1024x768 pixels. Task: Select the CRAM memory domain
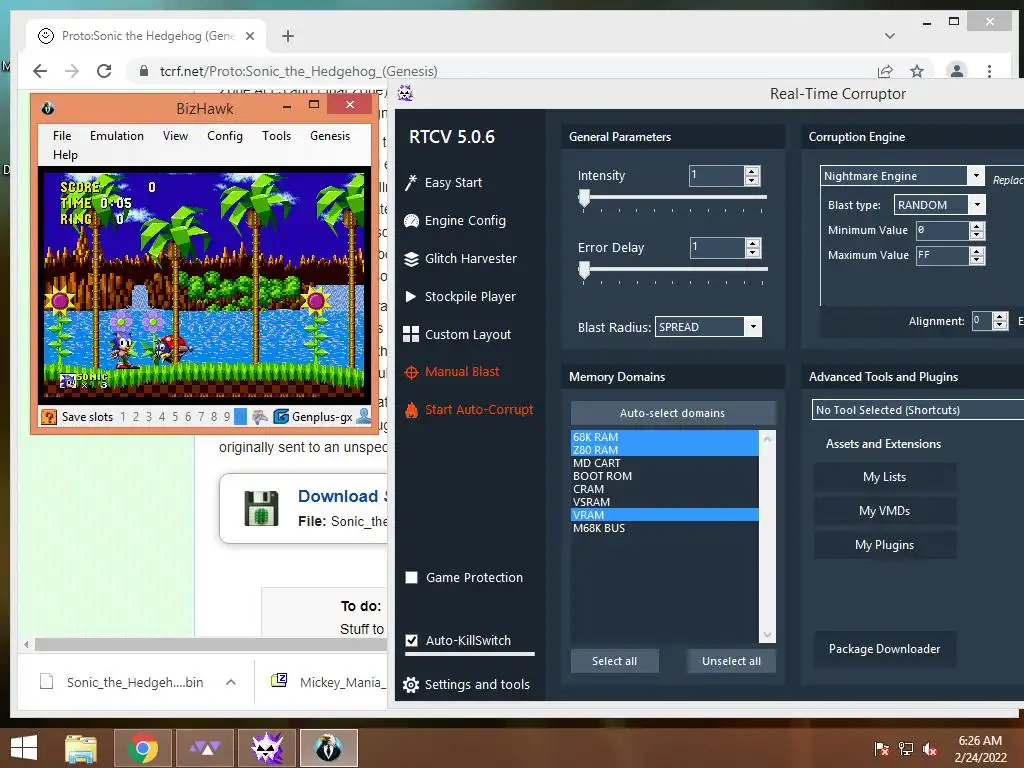coord(664,489)
